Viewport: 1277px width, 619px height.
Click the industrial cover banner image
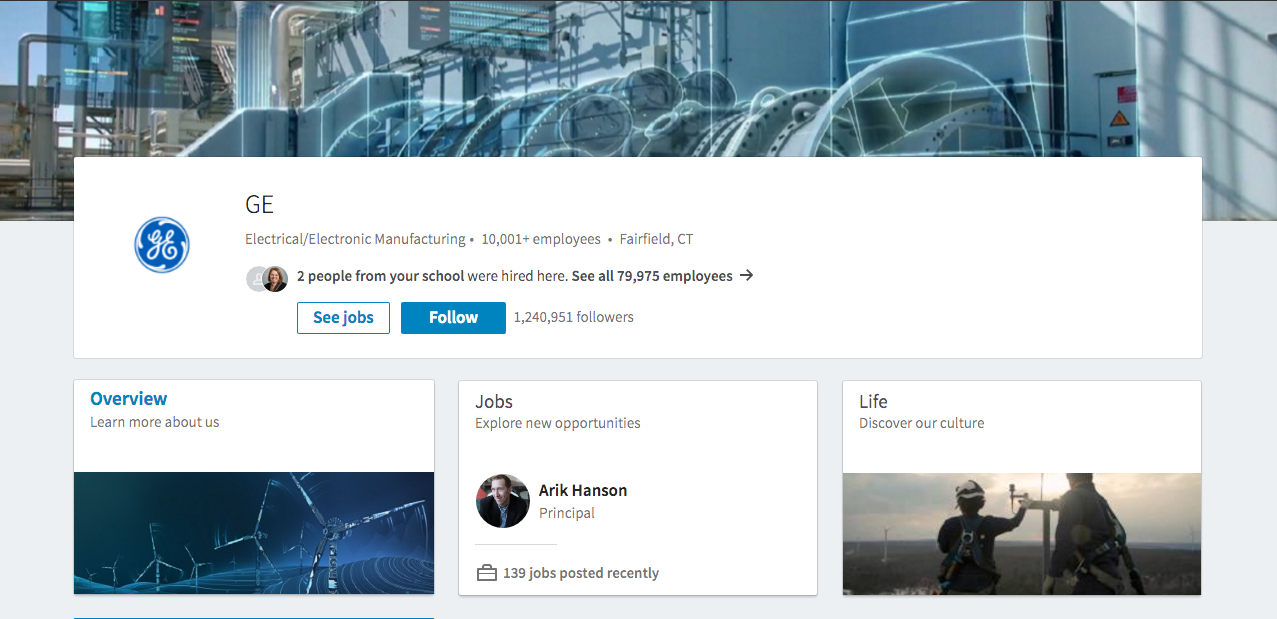tap(638, 78)
